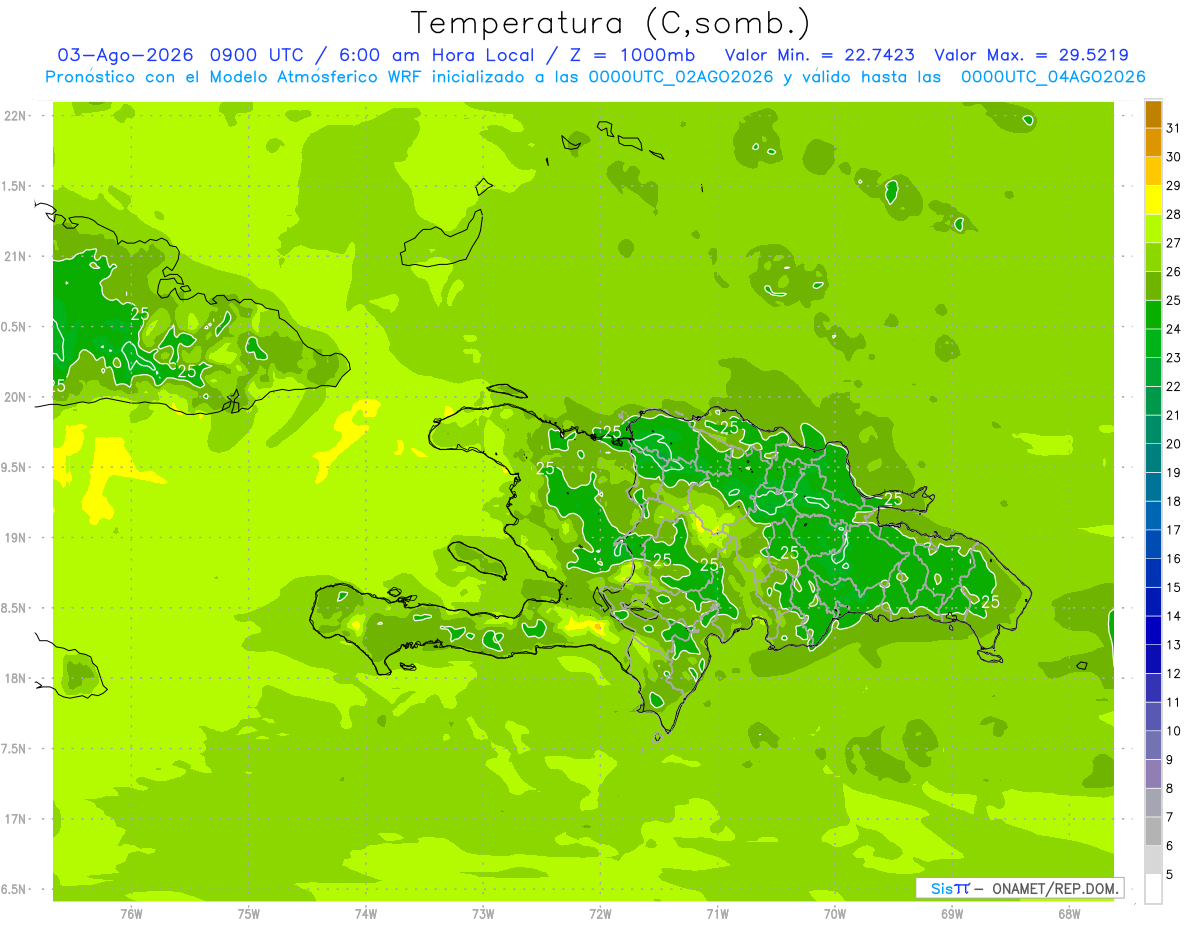Pick the yellow legend swatch between 28 and 29
This screenshot has width=1200, height=927.
coord(1153,200)
